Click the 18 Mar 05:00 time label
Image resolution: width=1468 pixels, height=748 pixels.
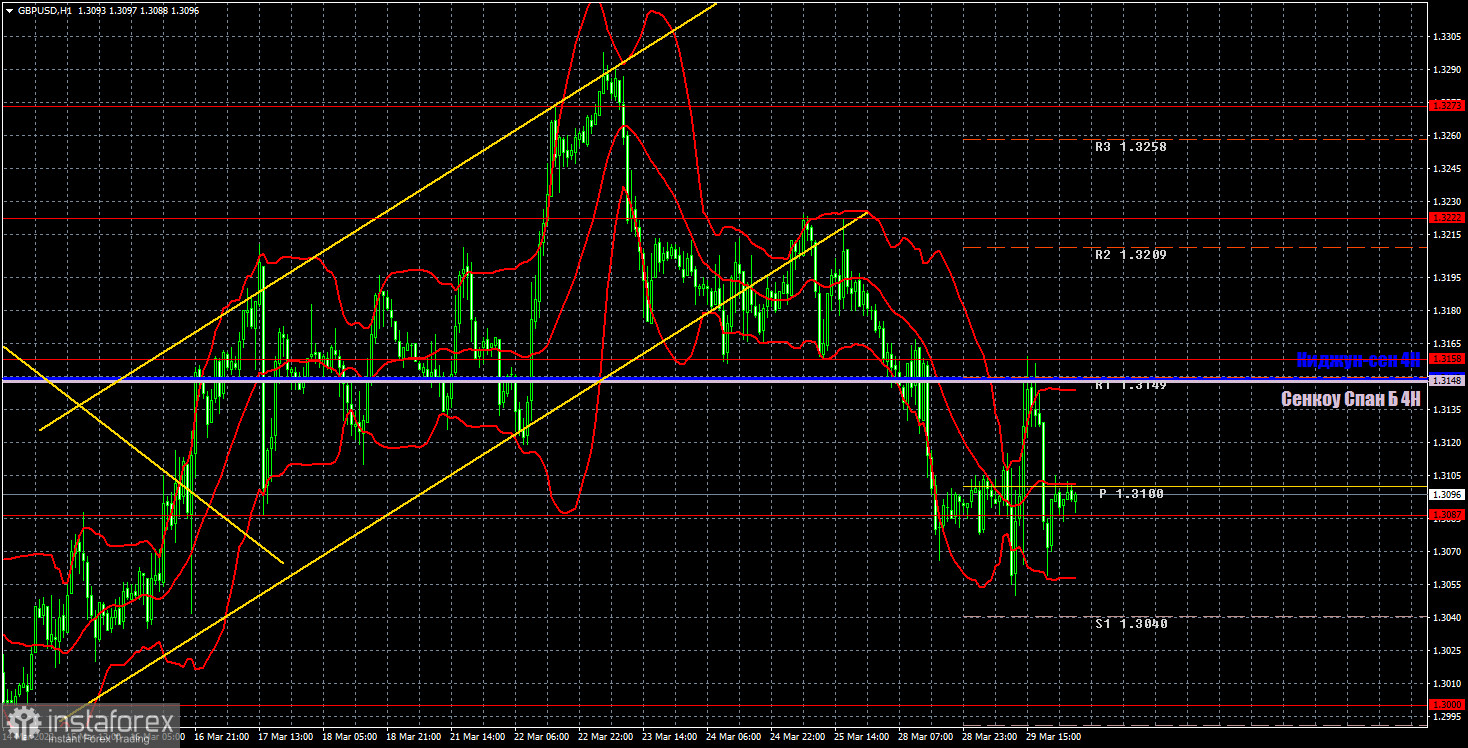tap(351, 737)
